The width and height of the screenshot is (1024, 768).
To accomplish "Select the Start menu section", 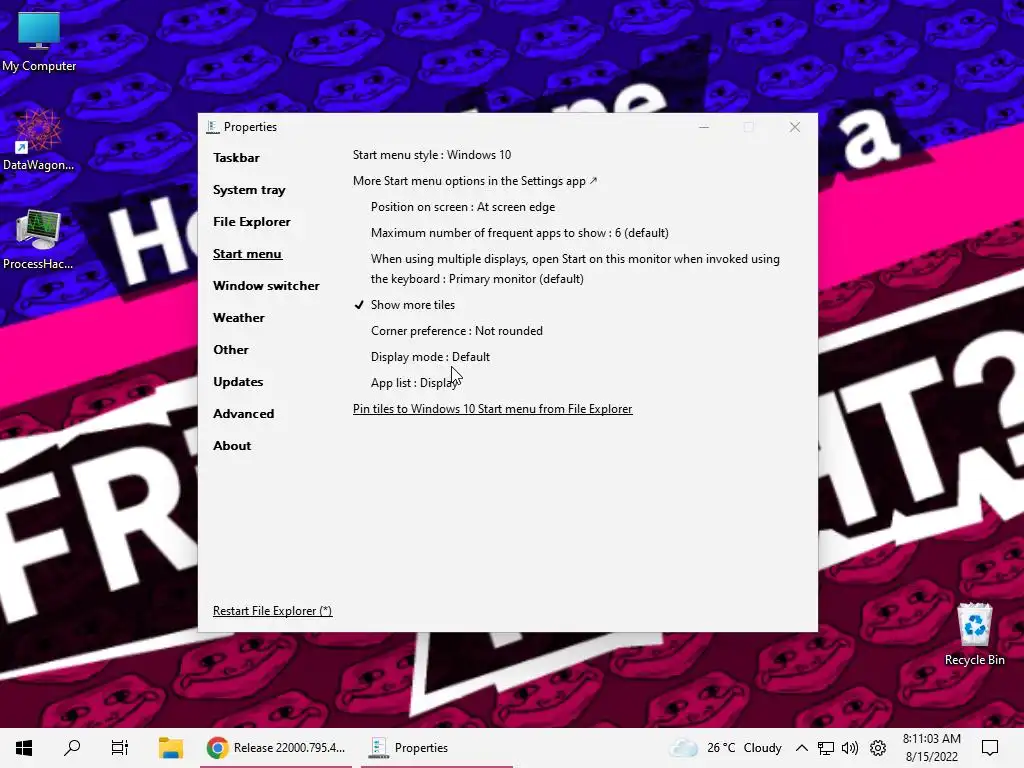I will (247, 253).
